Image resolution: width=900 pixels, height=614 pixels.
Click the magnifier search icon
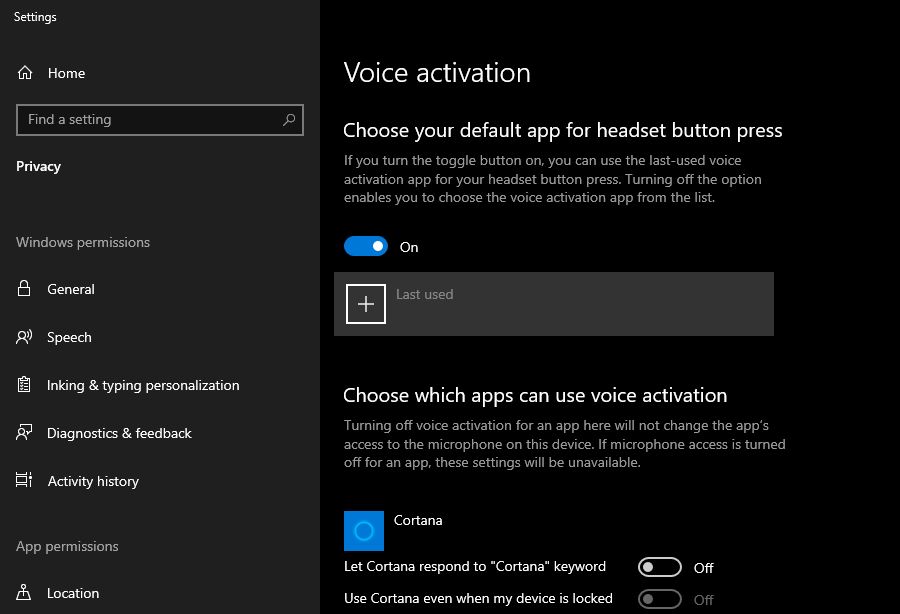click(x=289, y=119)
